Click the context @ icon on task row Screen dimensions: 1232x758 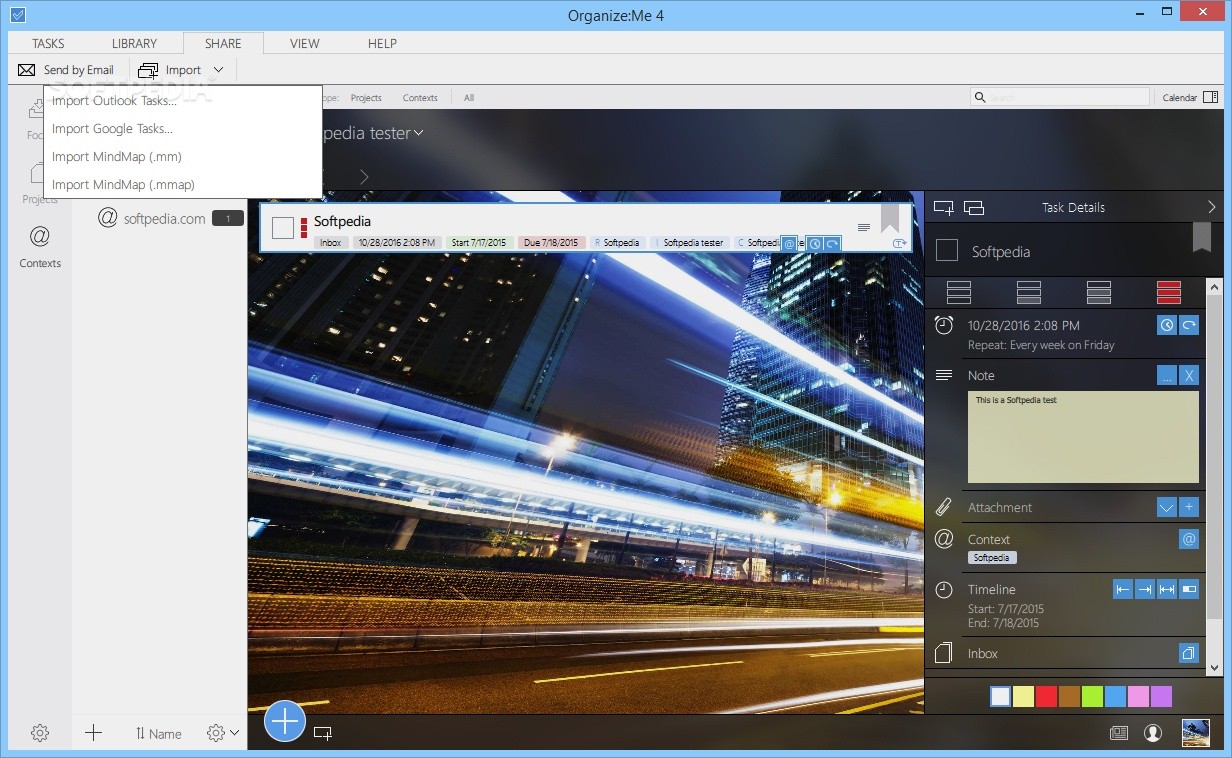coord(789,244)
